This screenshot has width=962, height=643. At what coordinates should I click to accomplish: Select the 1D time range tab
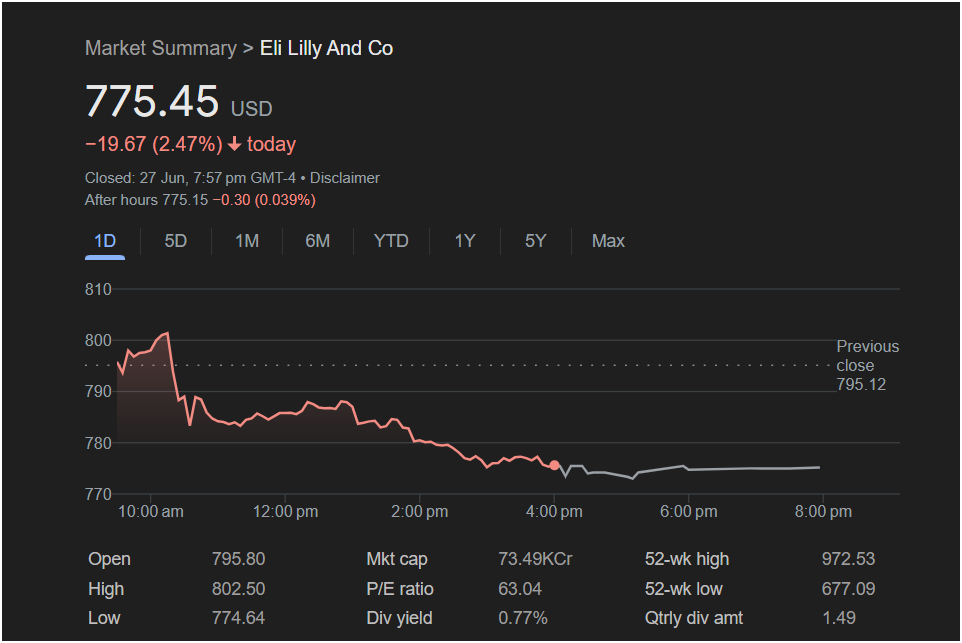click(x=105, y=241)
